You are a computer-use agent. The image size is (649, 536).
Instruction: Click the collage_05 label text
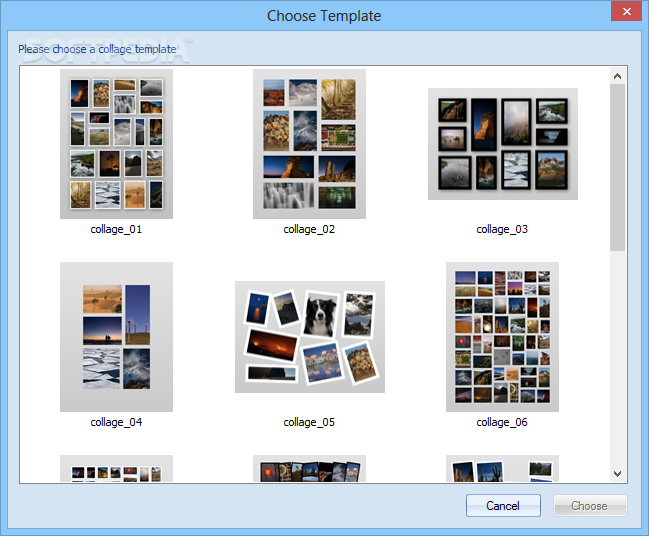click(309, 422)
